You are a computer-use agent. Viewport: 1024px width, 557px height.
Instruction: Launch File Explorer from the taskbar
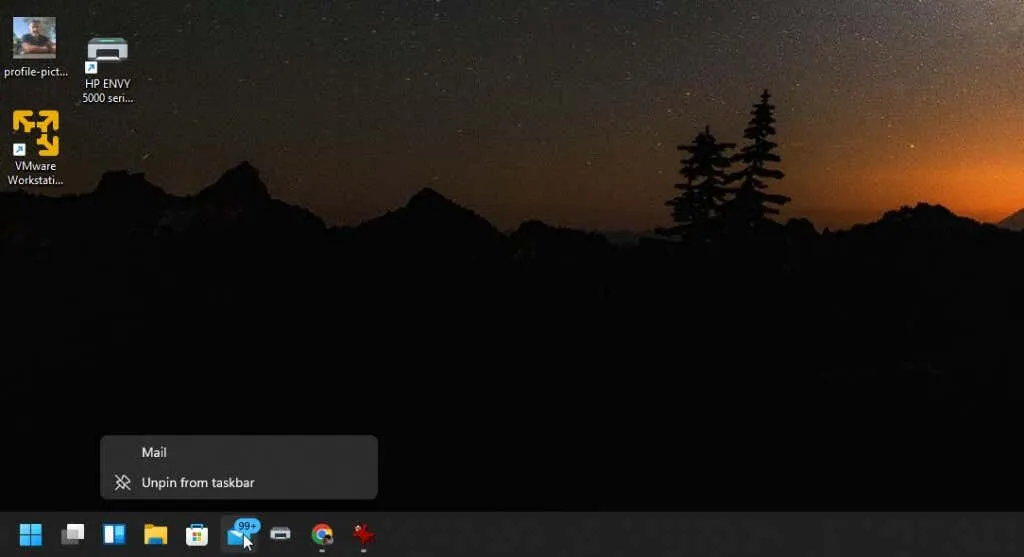click(155, 535)
